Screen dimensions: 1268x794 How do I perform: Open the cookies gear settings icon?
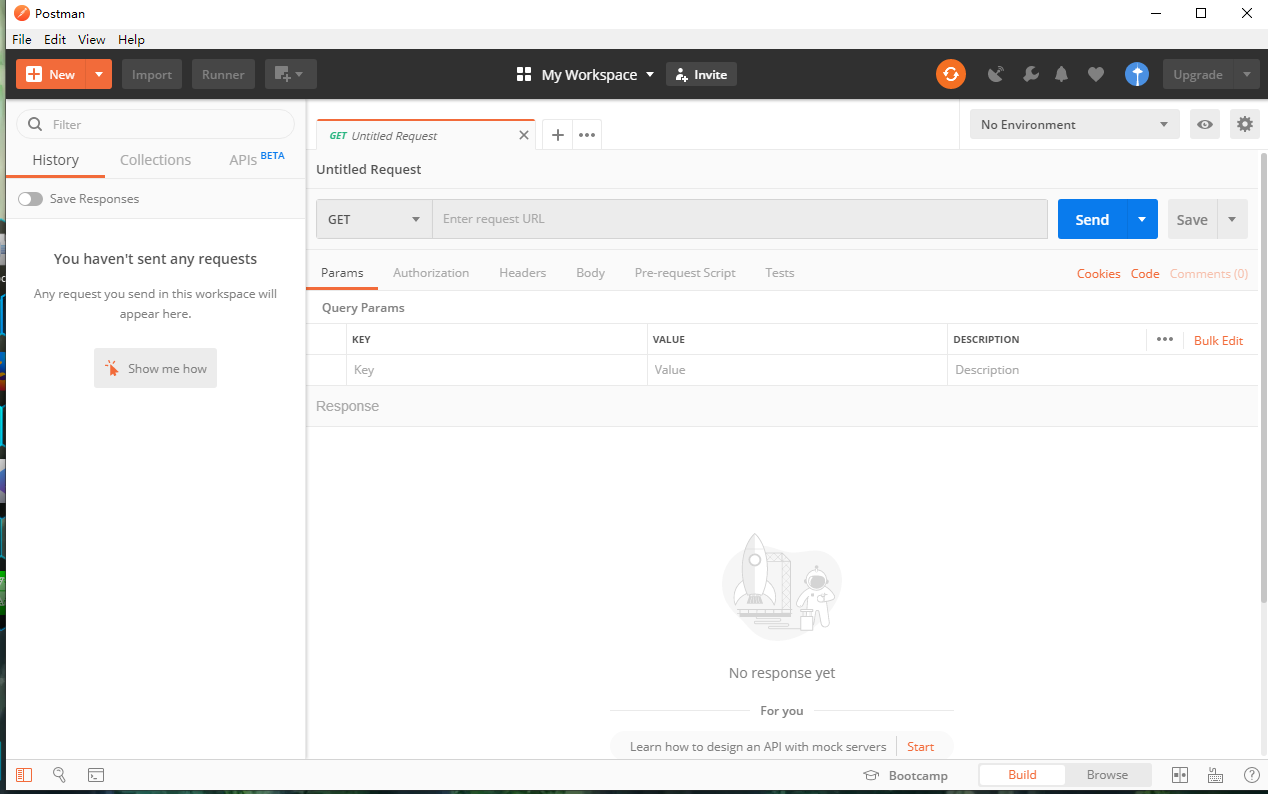1245,124
